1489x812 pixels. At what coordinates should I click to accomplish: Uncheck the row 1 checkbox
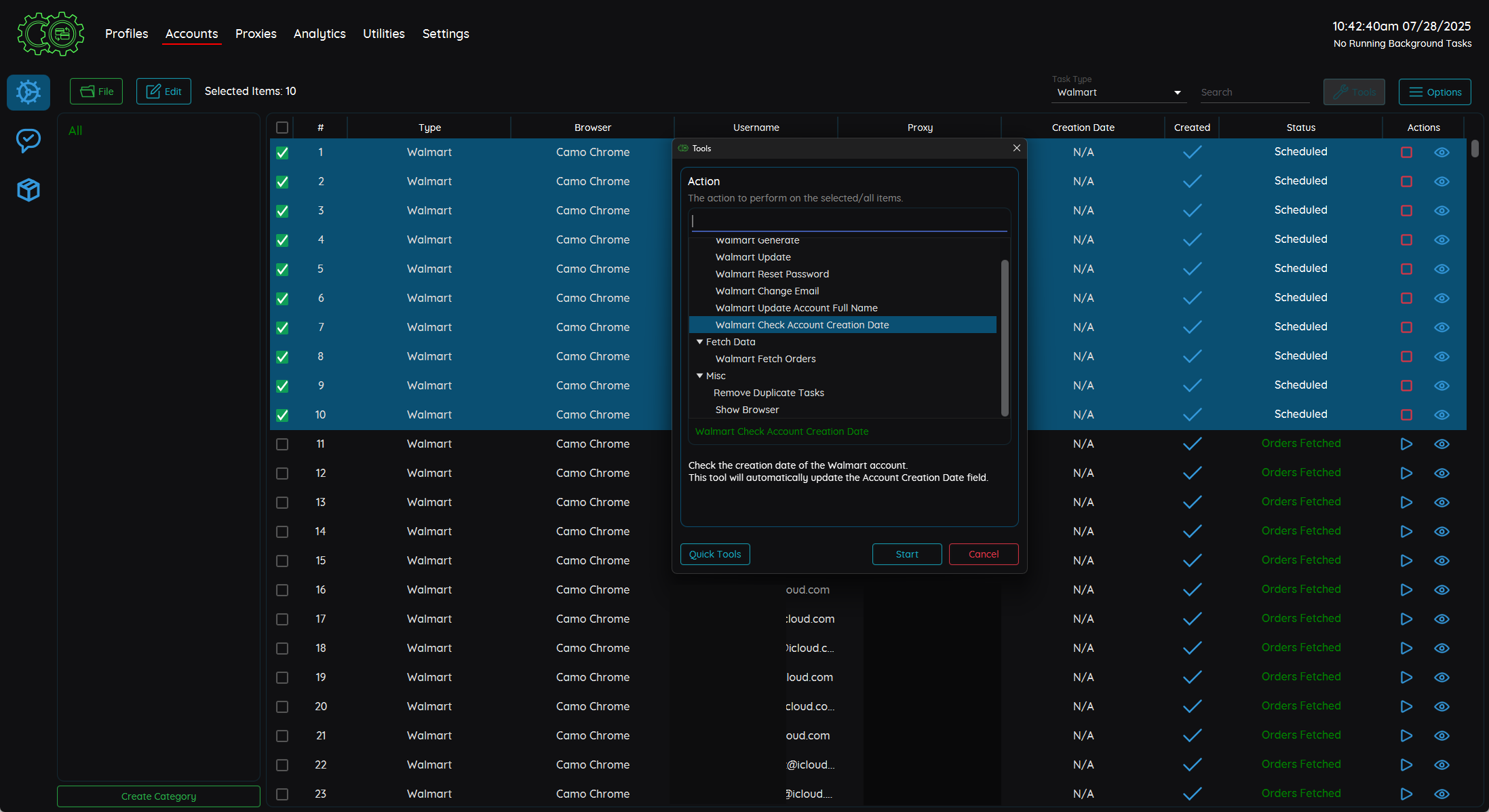(282, 153)
